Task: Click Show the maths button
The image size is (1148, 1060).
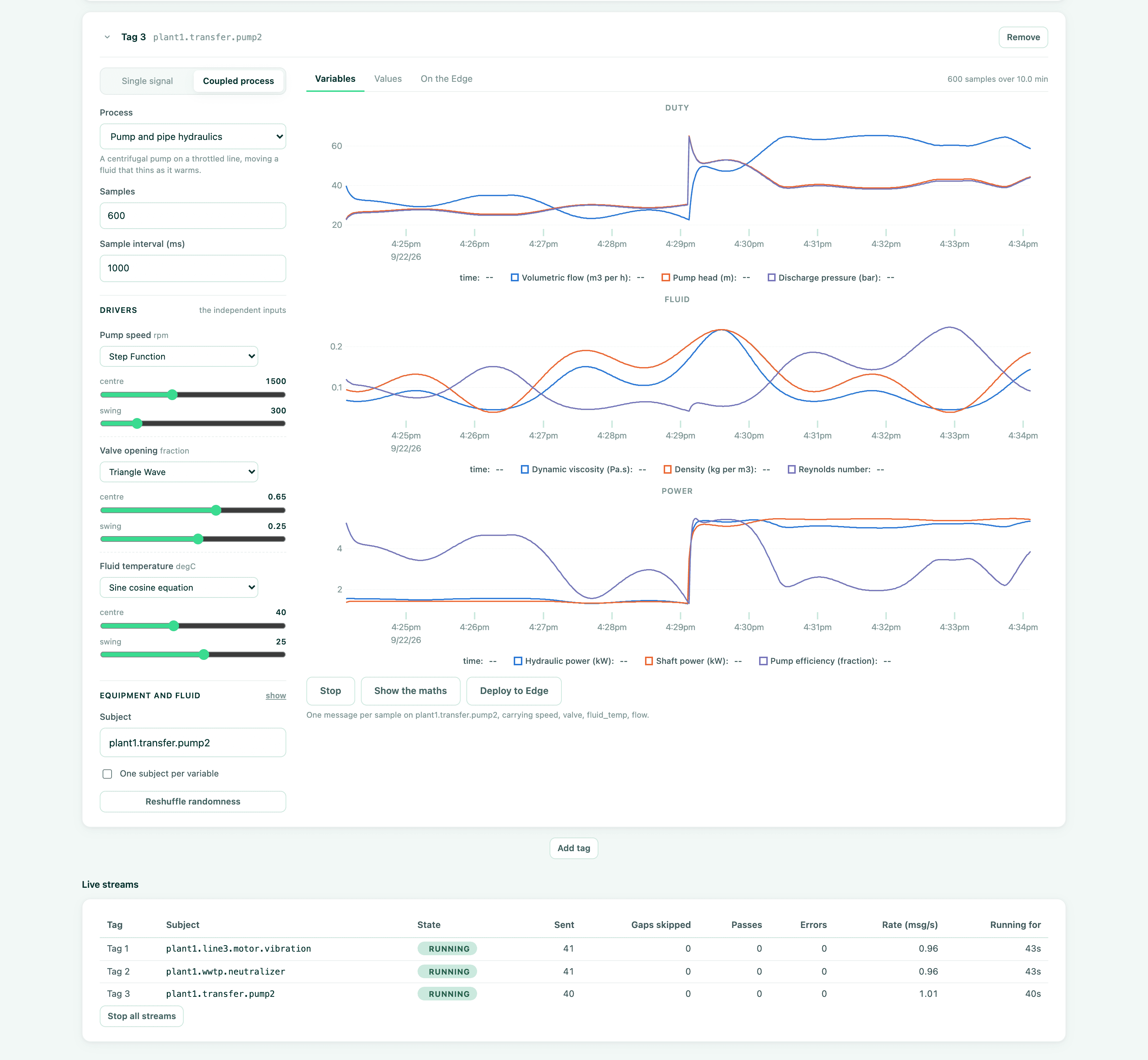Action: tap(410, 691)
